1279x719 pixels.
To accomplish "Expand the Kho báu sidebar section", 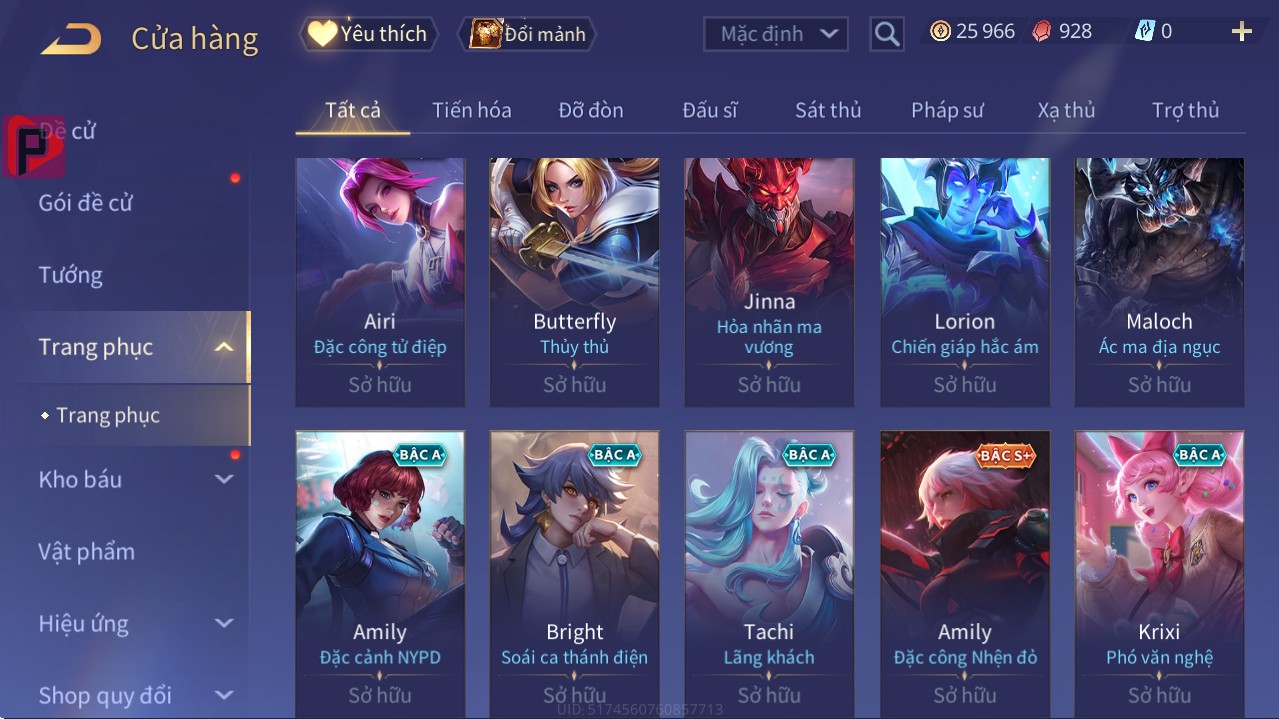I will click(x=224, y=479).
